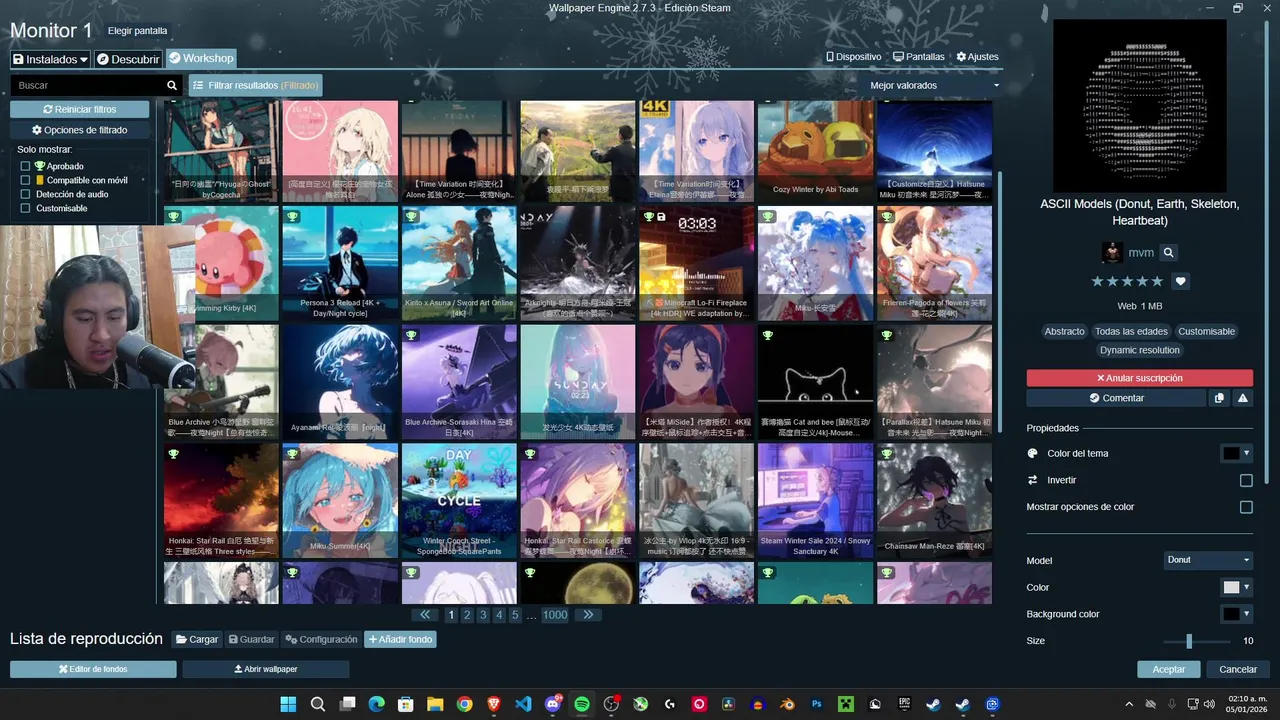Enable the Customisable filter checkbox
Image resolution: width=1280 pixels, height=720 pixels.
pos(26,208)
